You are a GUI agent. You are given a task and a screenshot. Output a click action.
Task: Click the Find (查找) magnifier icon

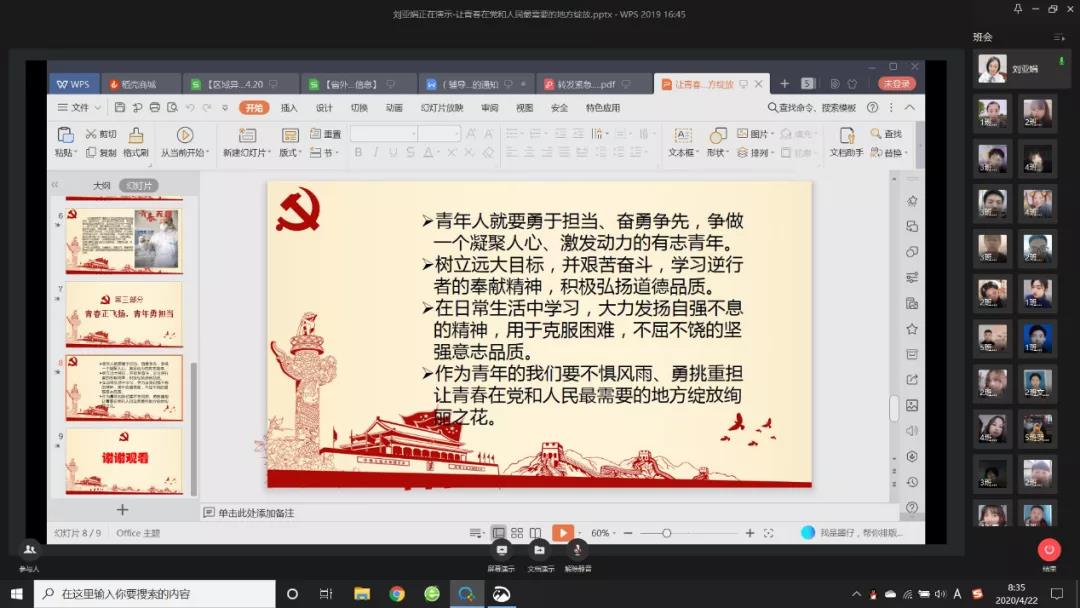point(876,134)
